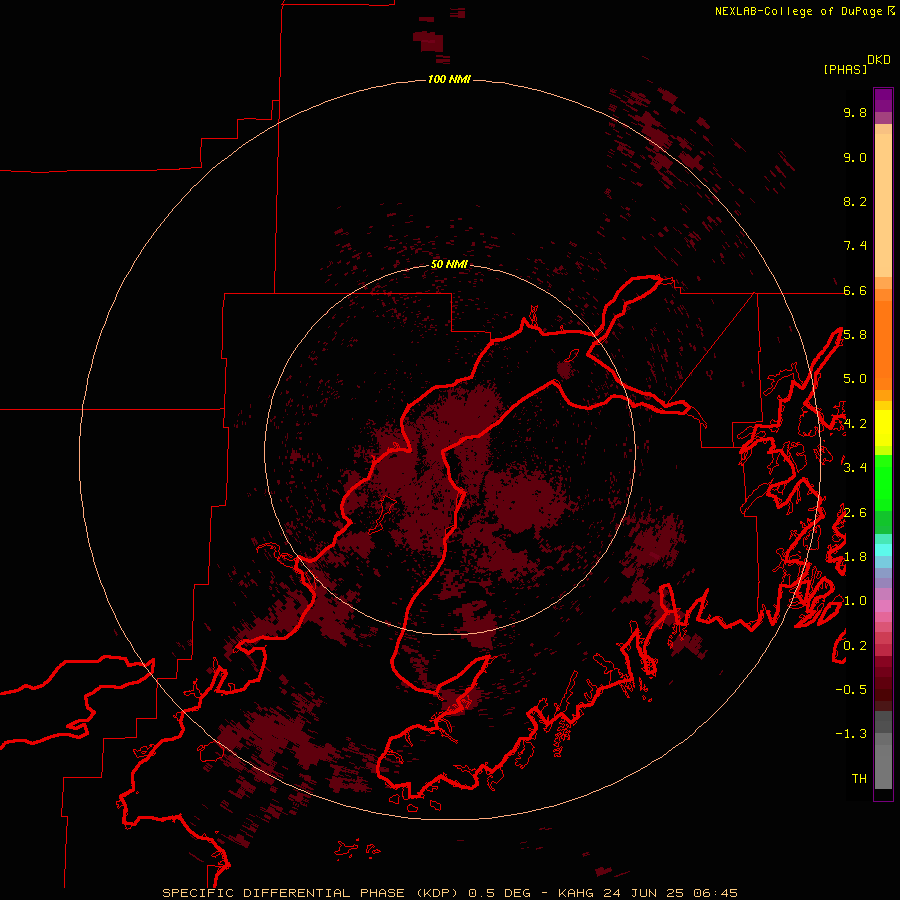Click the 8.2 color scale value
The height and width of the screenshot is (900, 900).
[855, 201]
